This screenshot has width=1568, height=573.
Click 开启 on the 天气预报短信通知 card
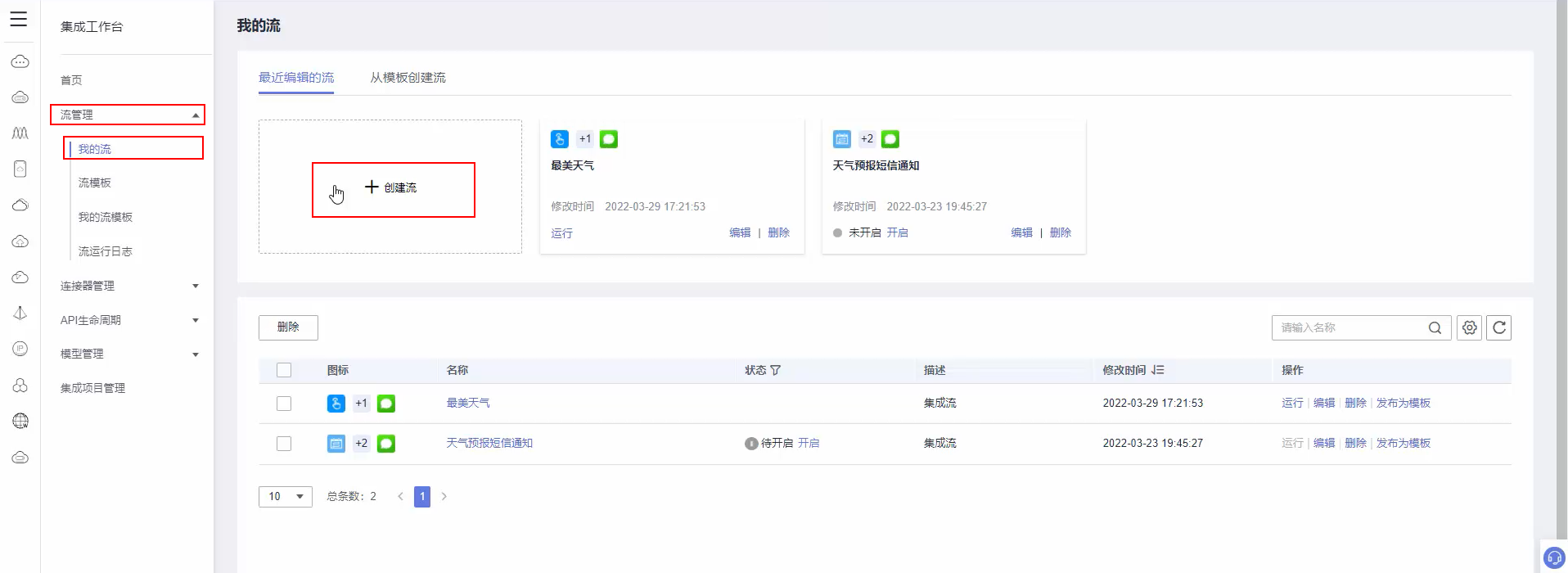pyautogui.click(x=898, y=232)
